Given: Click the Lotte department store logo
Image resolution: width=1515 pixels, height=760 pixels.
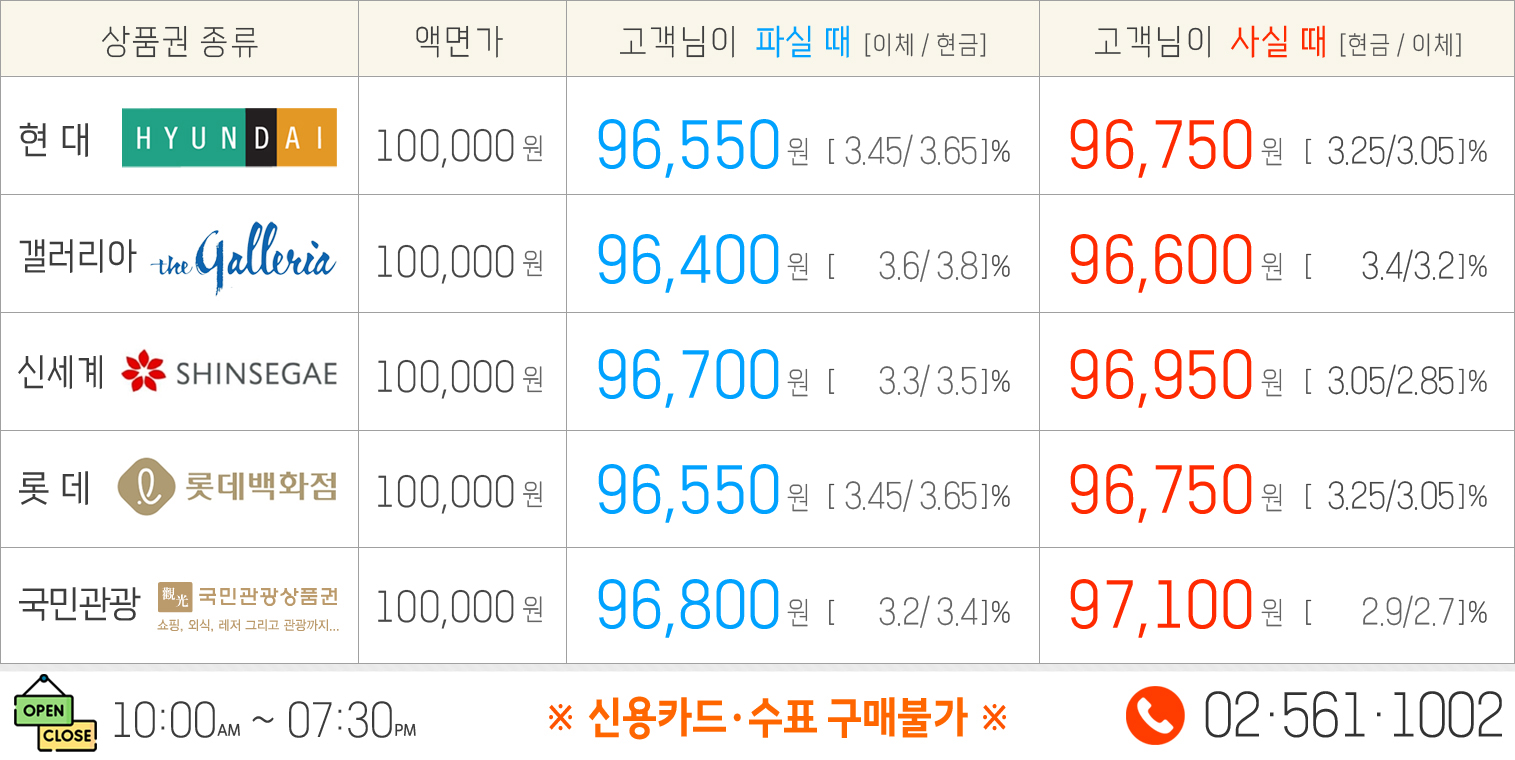Looking at the screenshot, I should (x=227, y=487).
